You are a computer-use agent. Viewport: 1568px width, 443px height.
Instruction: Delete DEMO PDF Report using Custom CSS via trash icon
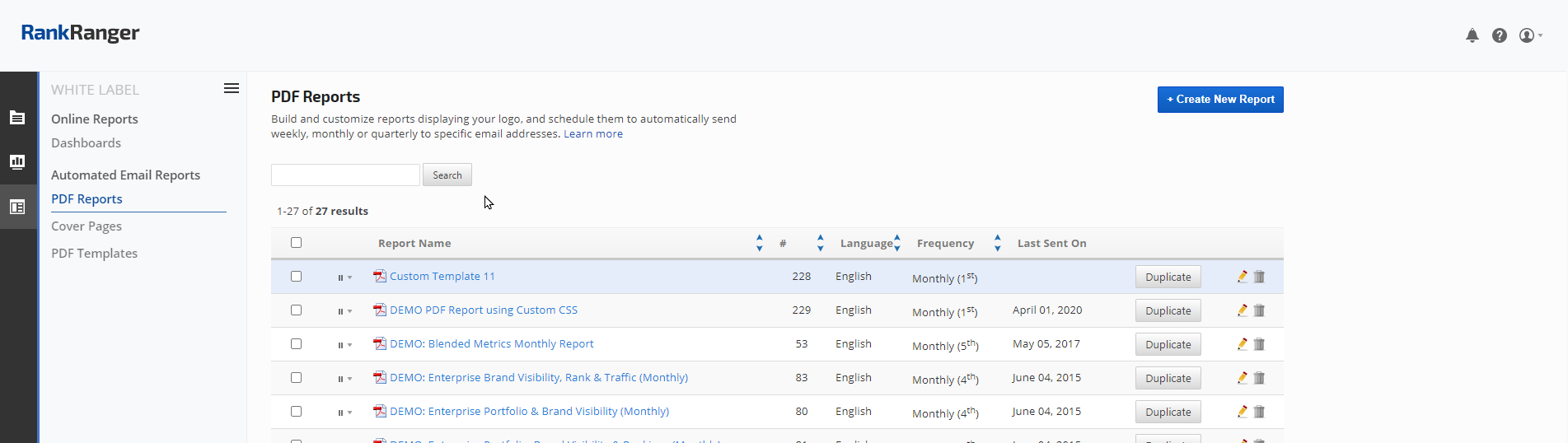click(x=1259, y=310)
